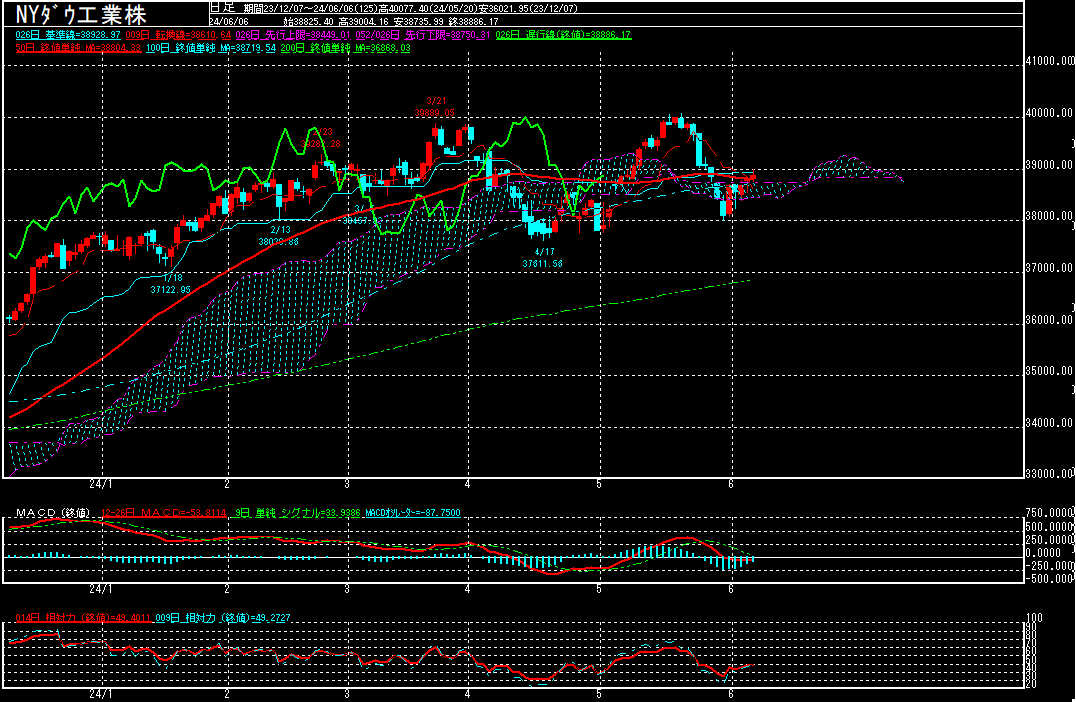Click the 40000.00 price axis label
This screenshot has width=1076, height=702.
pyautogui.click(x=1049, y=113)
